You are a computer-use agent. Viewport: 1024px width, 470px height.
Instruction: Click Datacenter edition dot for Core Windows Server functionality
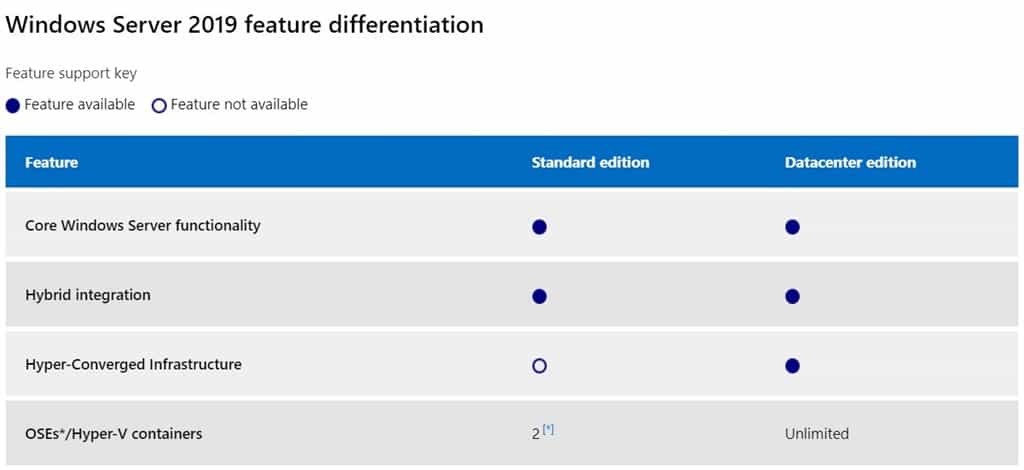pyautogui.click(x=793, y=227)
